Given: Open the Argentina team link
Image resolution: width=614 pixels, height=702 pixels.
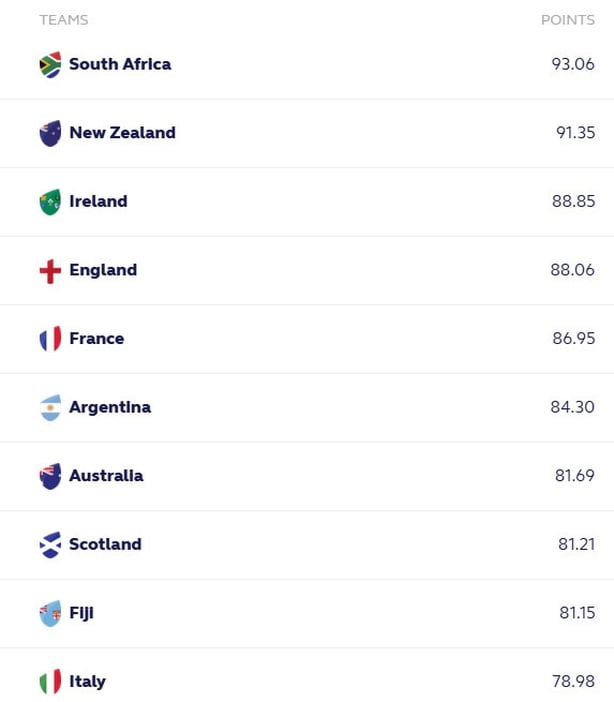Looking at the screenshot, I should point(110,408).
